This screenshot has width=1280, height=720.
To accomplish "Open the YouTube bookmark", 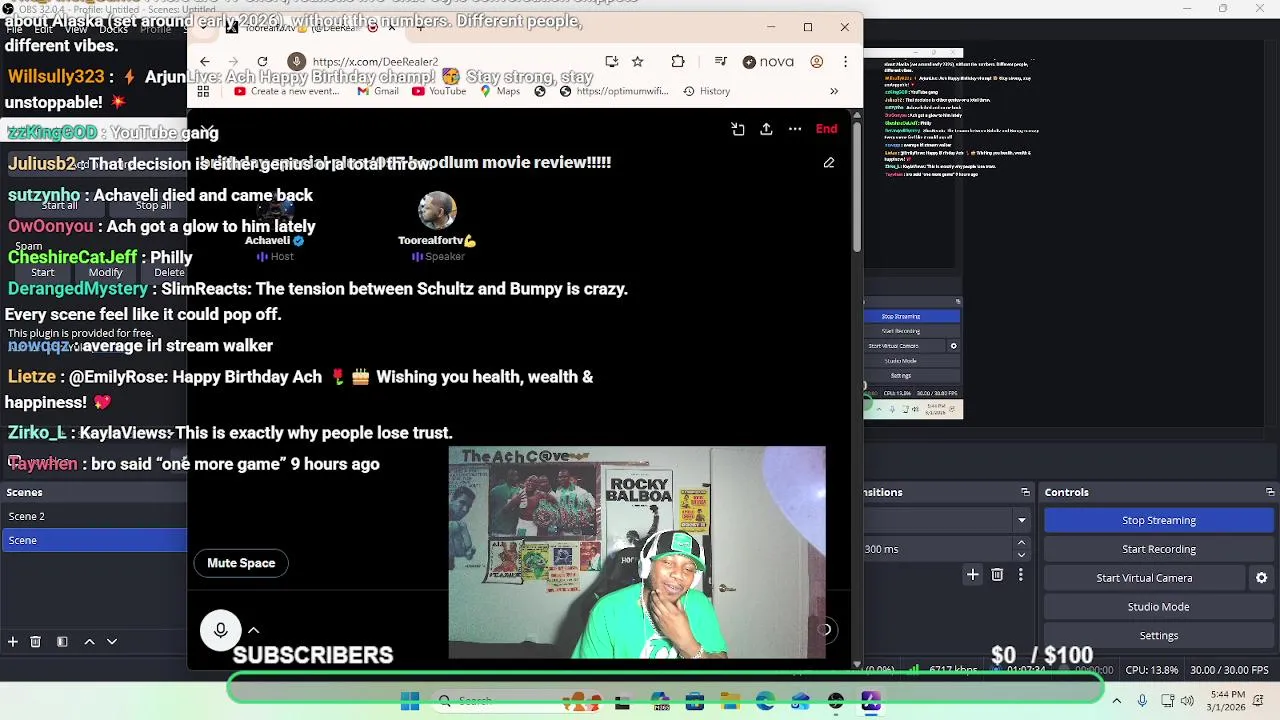I will click(x=439, y=91).
